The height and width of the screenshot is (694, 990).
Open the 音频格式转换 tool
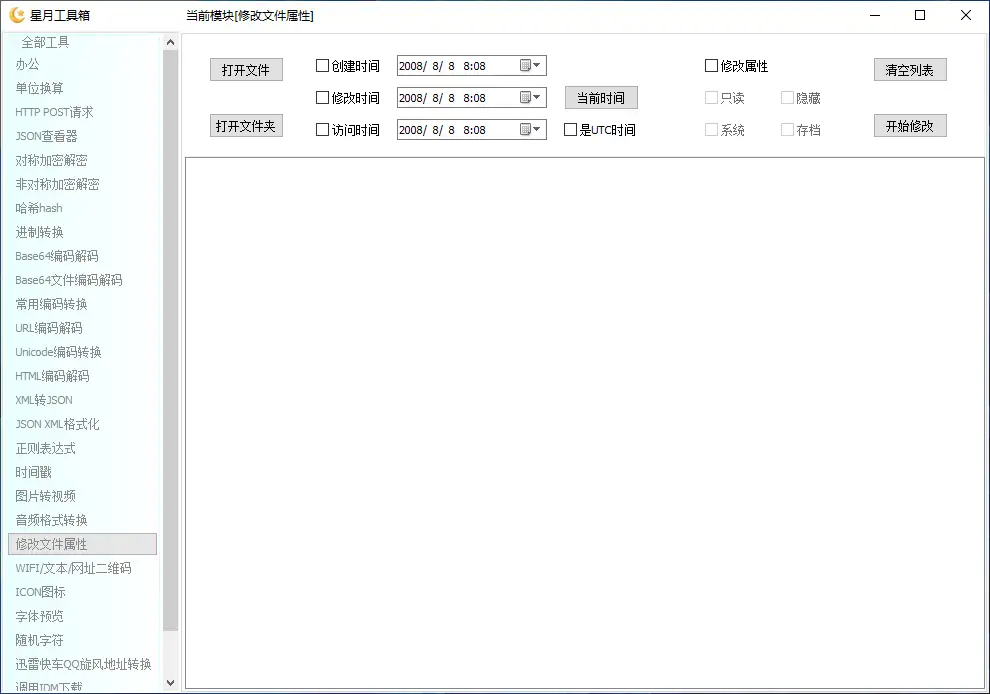click(51, 520)
